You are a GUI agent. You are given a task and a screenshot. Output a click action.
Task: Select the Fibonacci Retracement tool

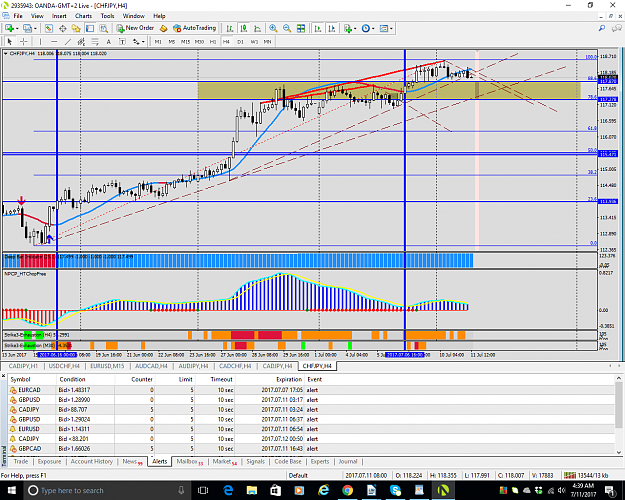95,41
